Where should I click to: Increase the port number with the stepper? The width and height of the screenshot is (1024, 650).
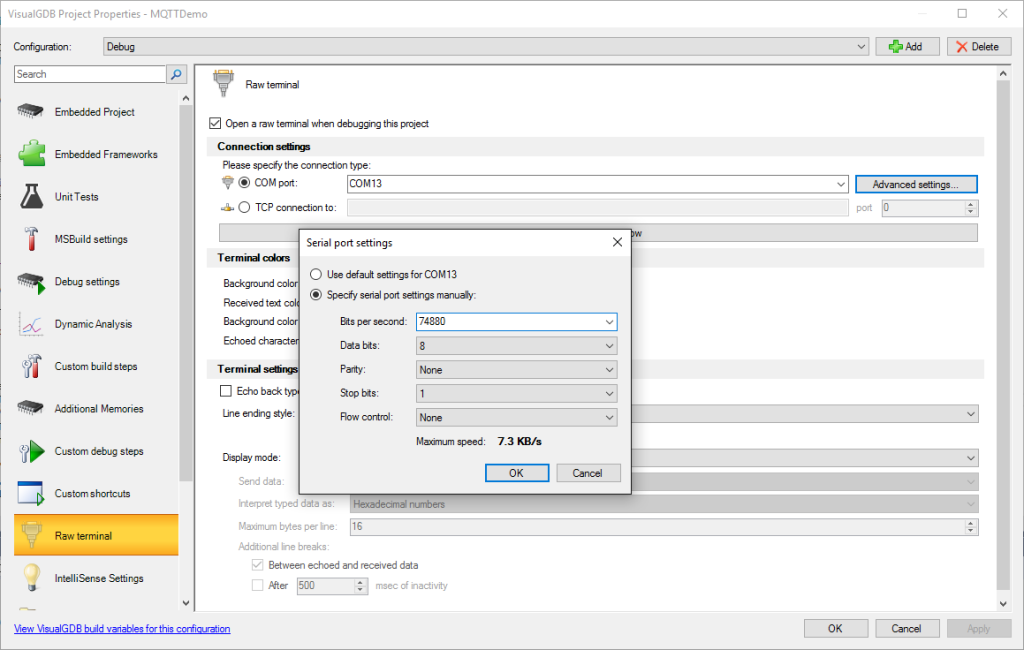click(968, 203)
